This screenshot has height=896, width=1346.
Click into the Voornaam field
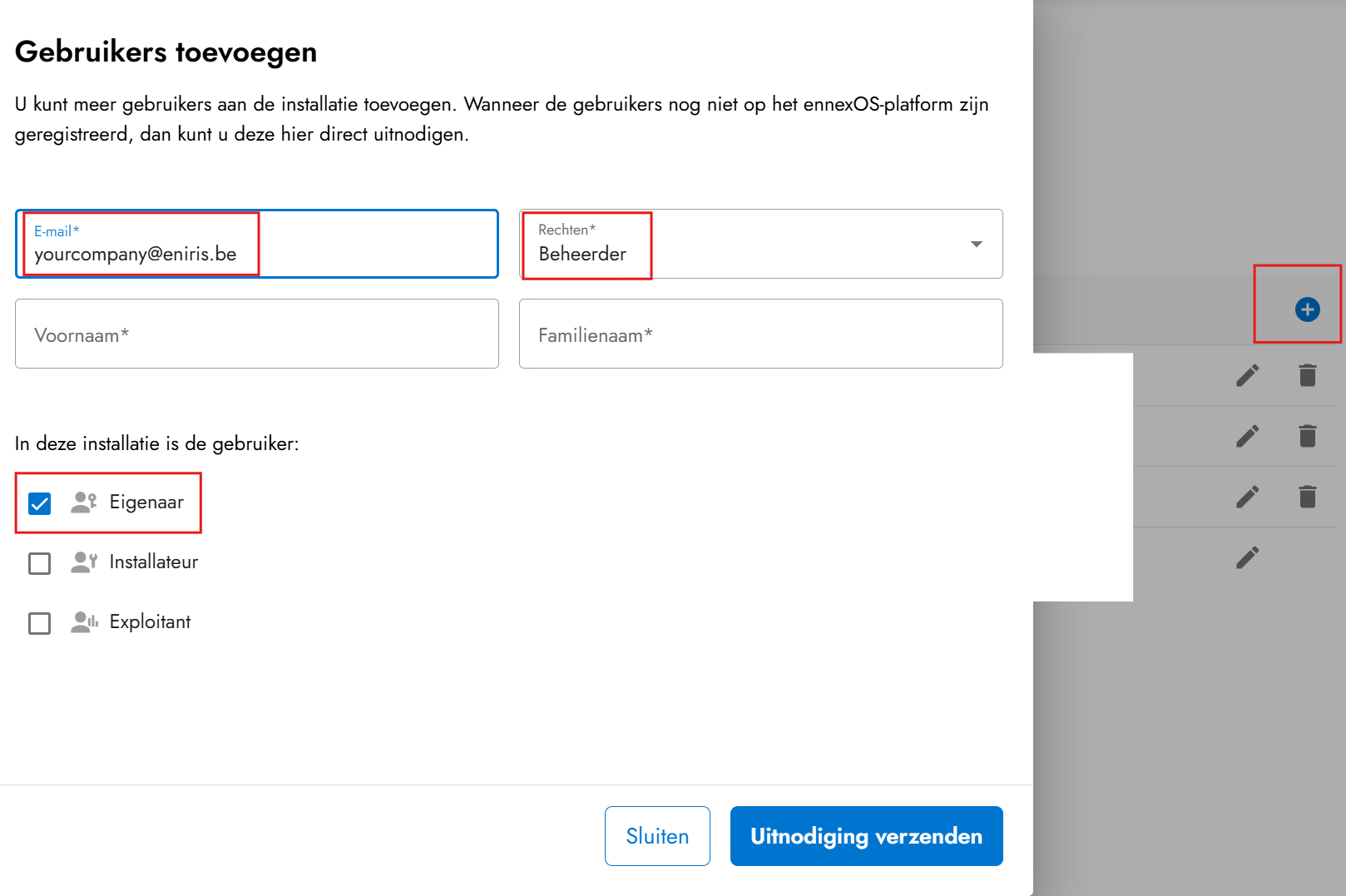pyautogui.click(x=256, y=334)
